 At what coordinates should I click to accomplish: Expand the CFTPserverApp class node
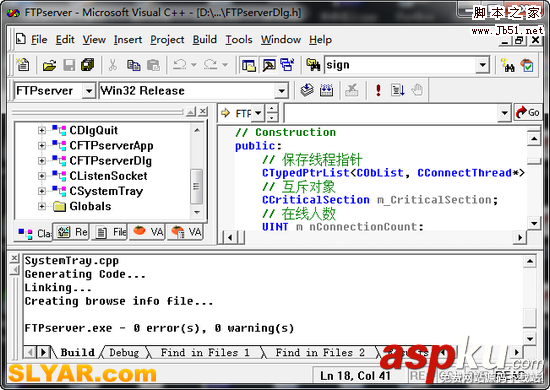point(41,146)
